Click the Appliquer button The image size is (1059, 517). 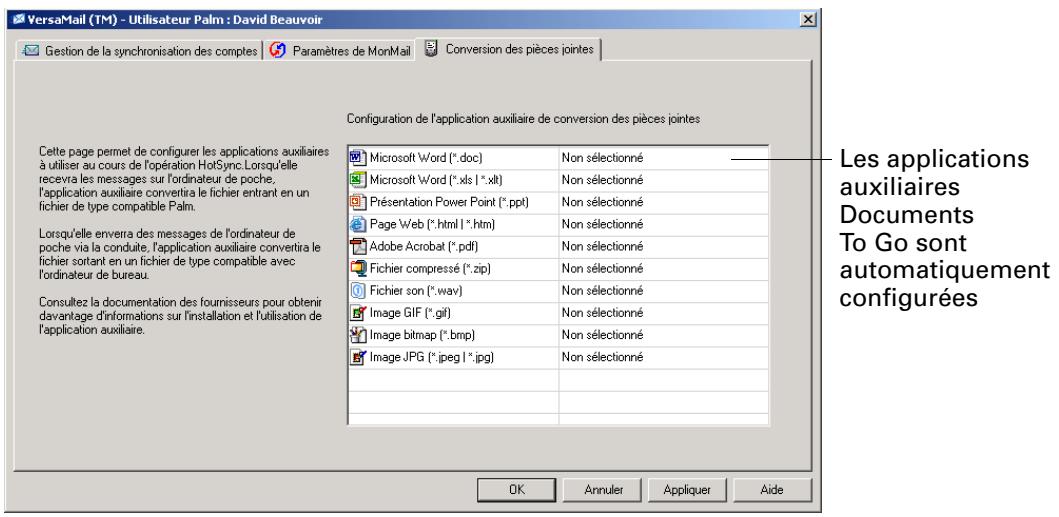pos(687,489)
